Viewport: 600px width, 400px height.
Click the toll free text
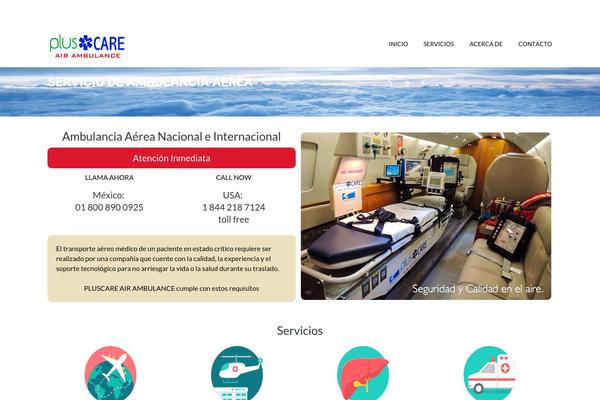pyautogui.click(x=233, y=219)
